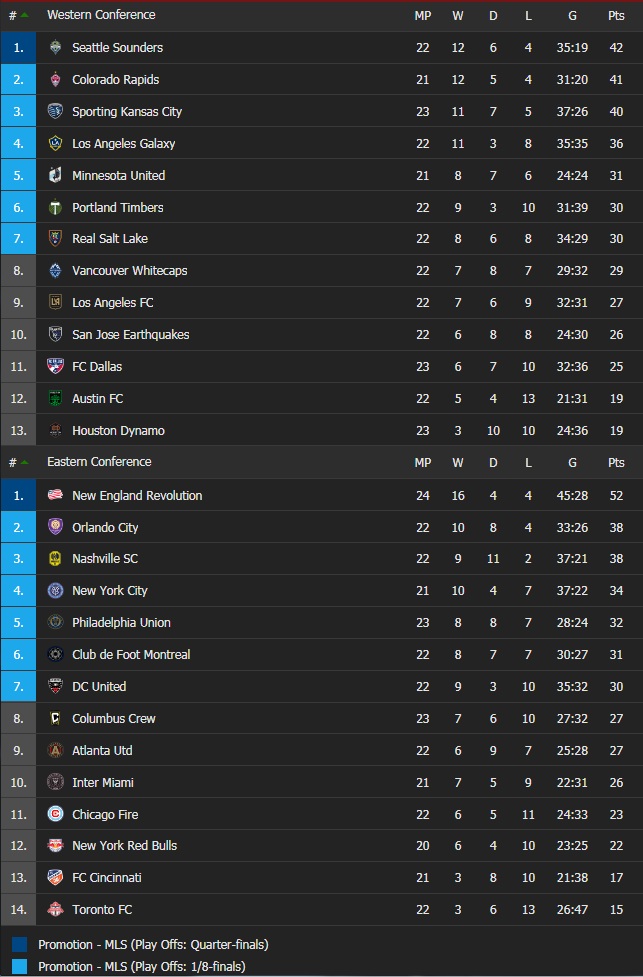643x977 pixels.
Task: Click the dark blue Quarter-finals legend swatch
Action: [x=20, y=944]
